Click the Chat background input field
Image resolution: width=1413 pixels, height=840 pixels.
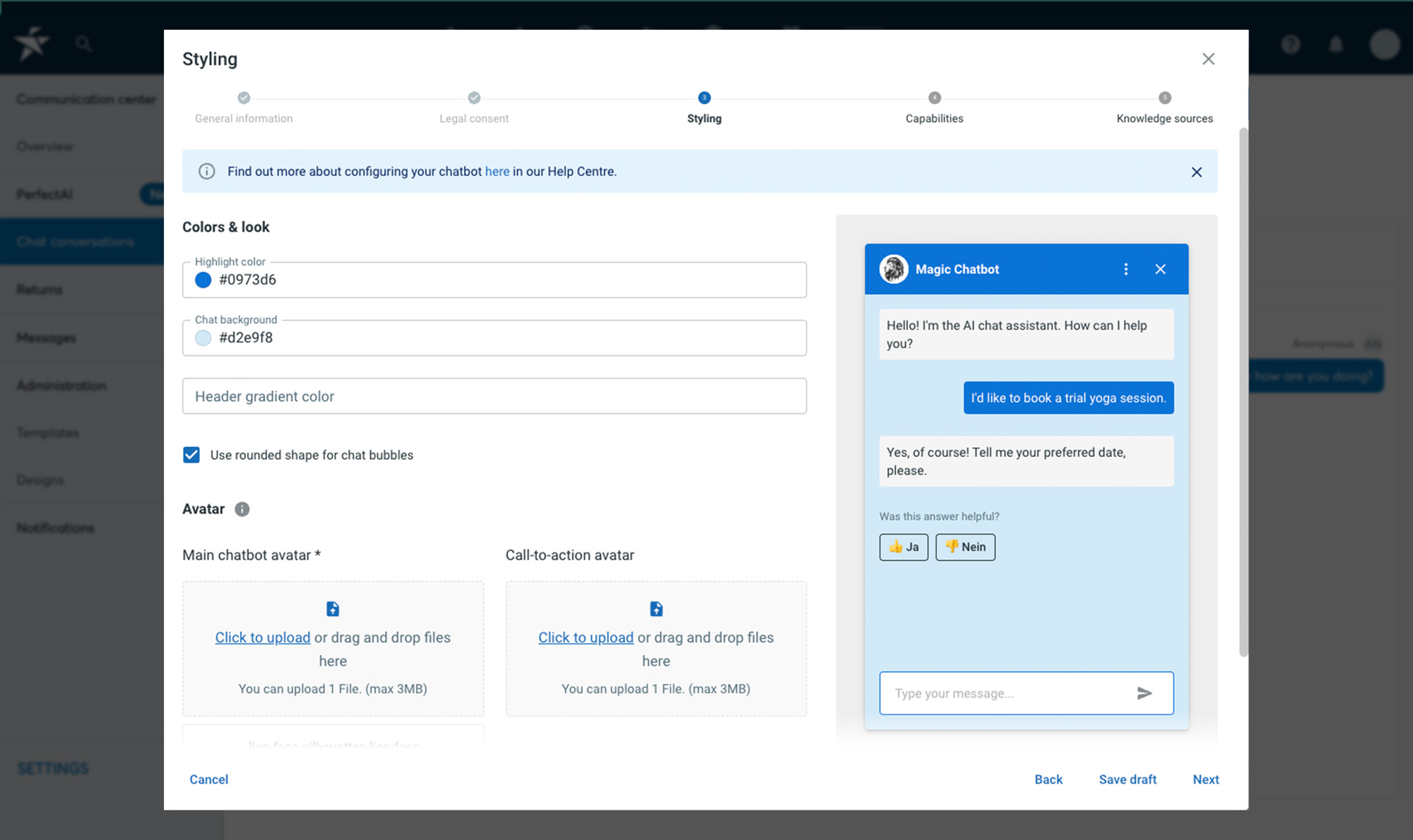[495, 338]
